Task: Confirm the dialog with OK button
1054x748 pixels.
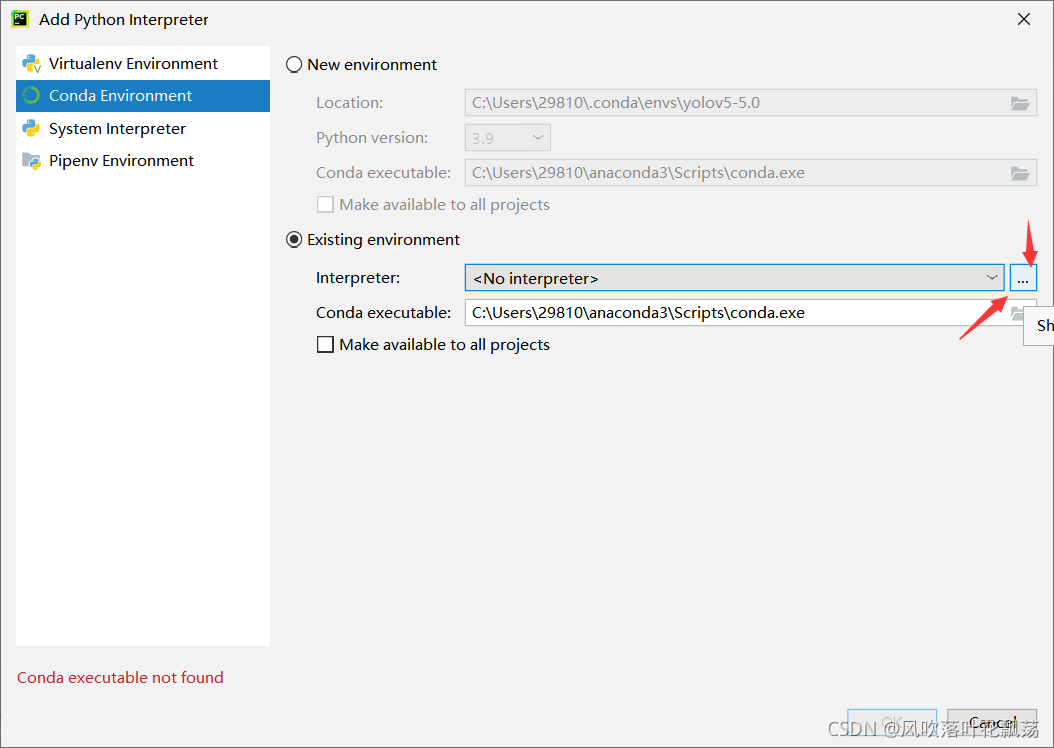Action: coord(892,722)
